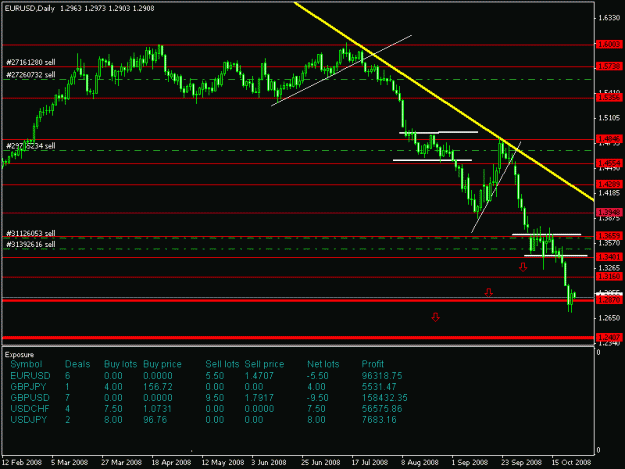Click the GBPJPY profit value 5531.47
The width and height of the screenshot is (625, 469).
point(379,387)
